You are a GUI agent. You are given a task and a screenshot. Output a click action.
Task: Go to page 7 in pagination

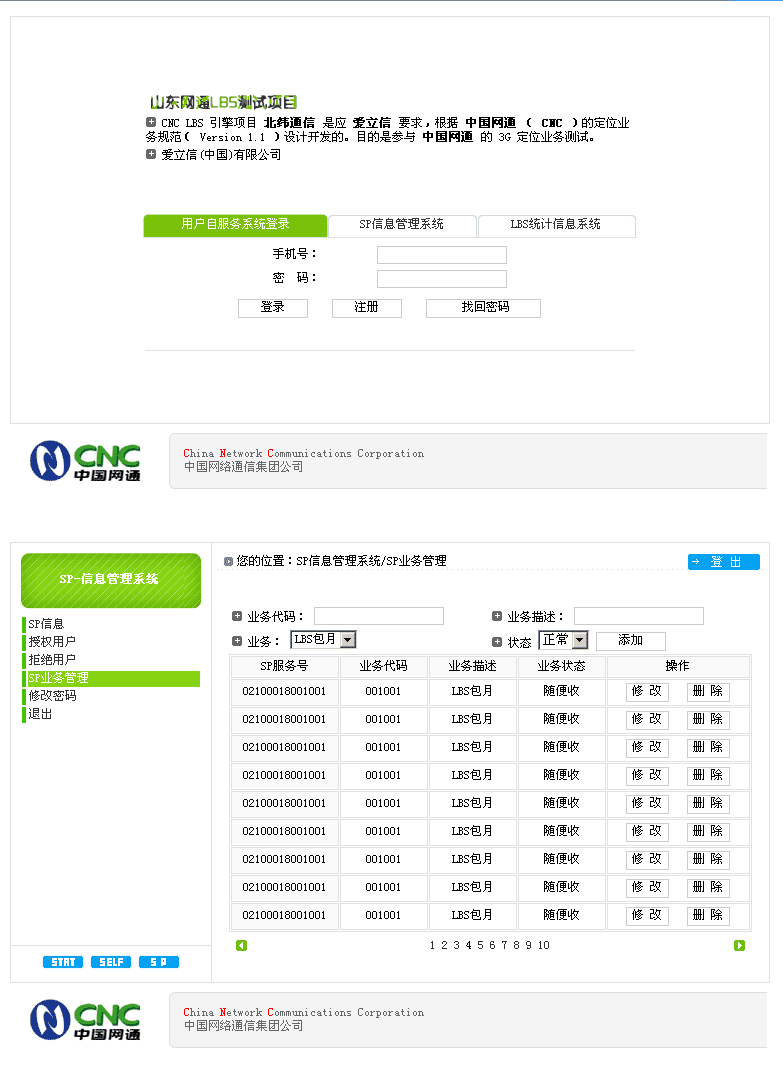point(505,945)
